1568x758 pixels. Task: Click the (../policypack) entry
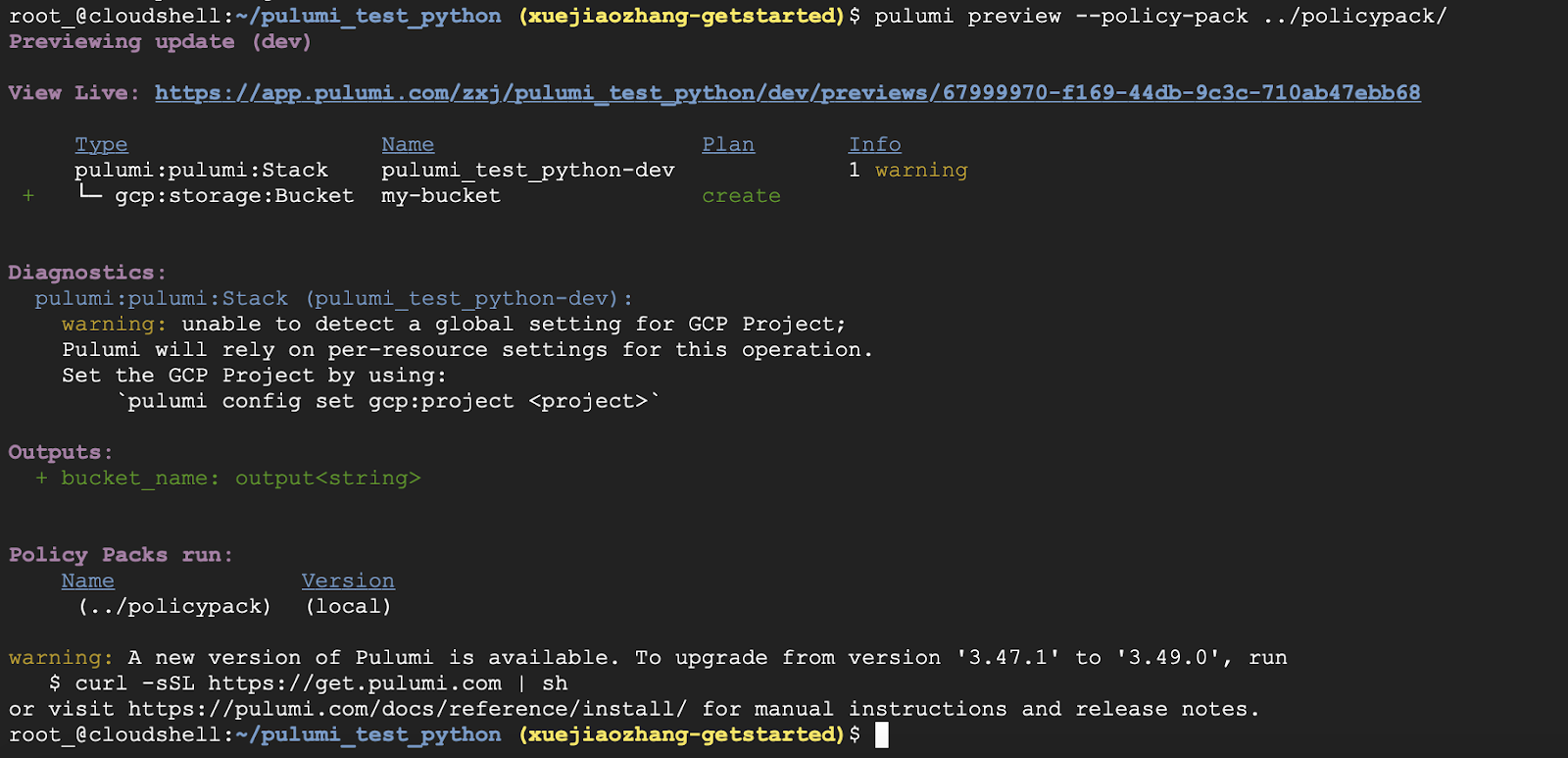[x=174, y=607]
